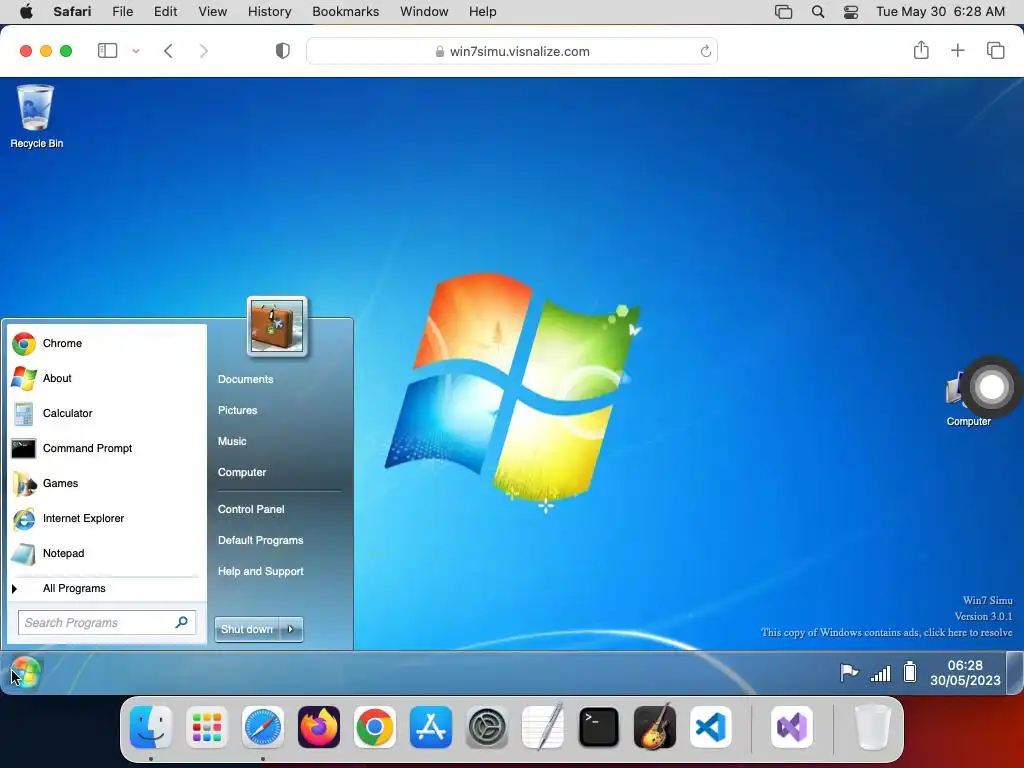Click the Safari privacy shield icon

[x=283, y=51]
